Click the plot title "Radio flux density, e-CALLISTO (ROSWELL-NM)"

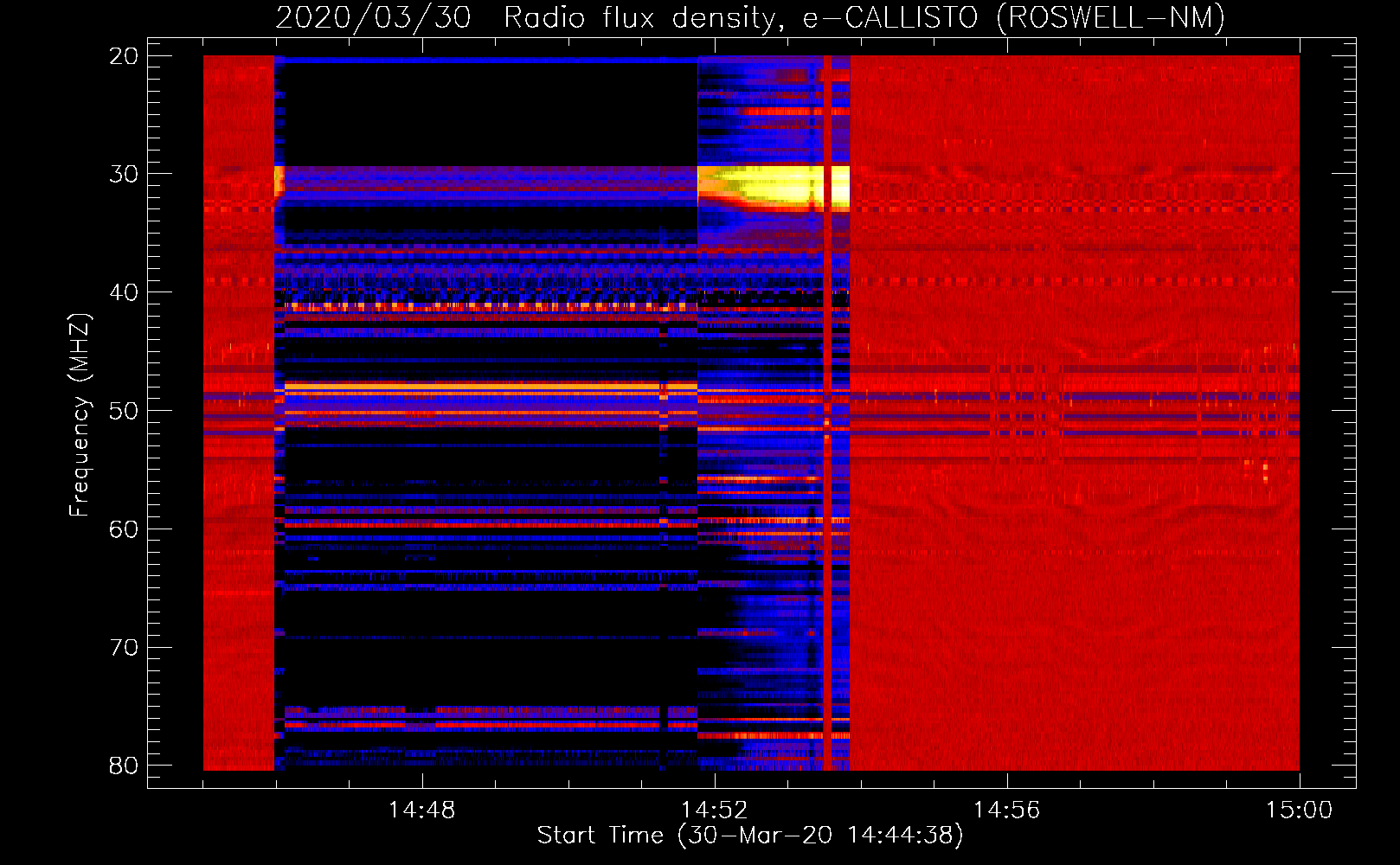click(864, 17)
